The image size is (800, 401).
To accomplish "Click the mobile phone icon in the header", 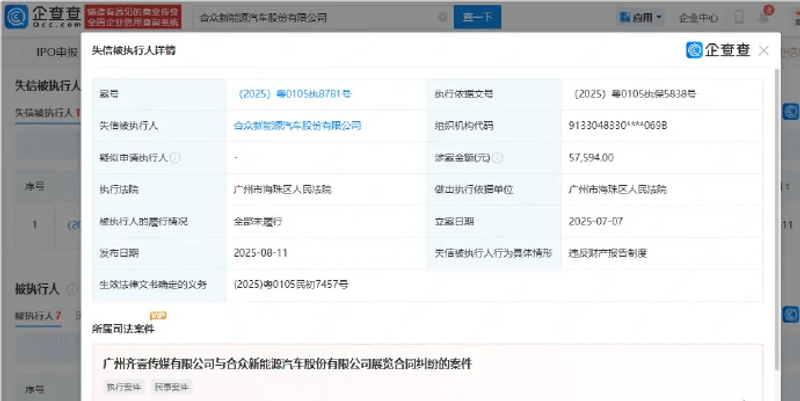I will pos(738,17).
